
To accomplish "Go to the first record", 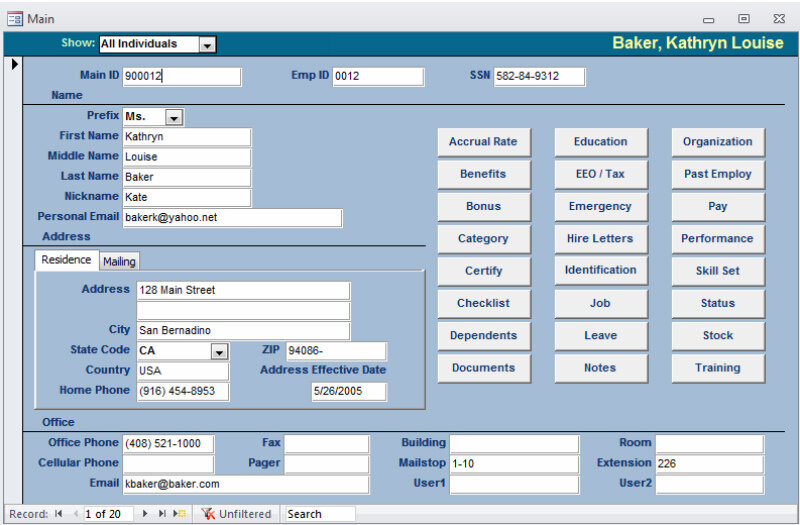I will pyautogui.click(x=58, y=514).
